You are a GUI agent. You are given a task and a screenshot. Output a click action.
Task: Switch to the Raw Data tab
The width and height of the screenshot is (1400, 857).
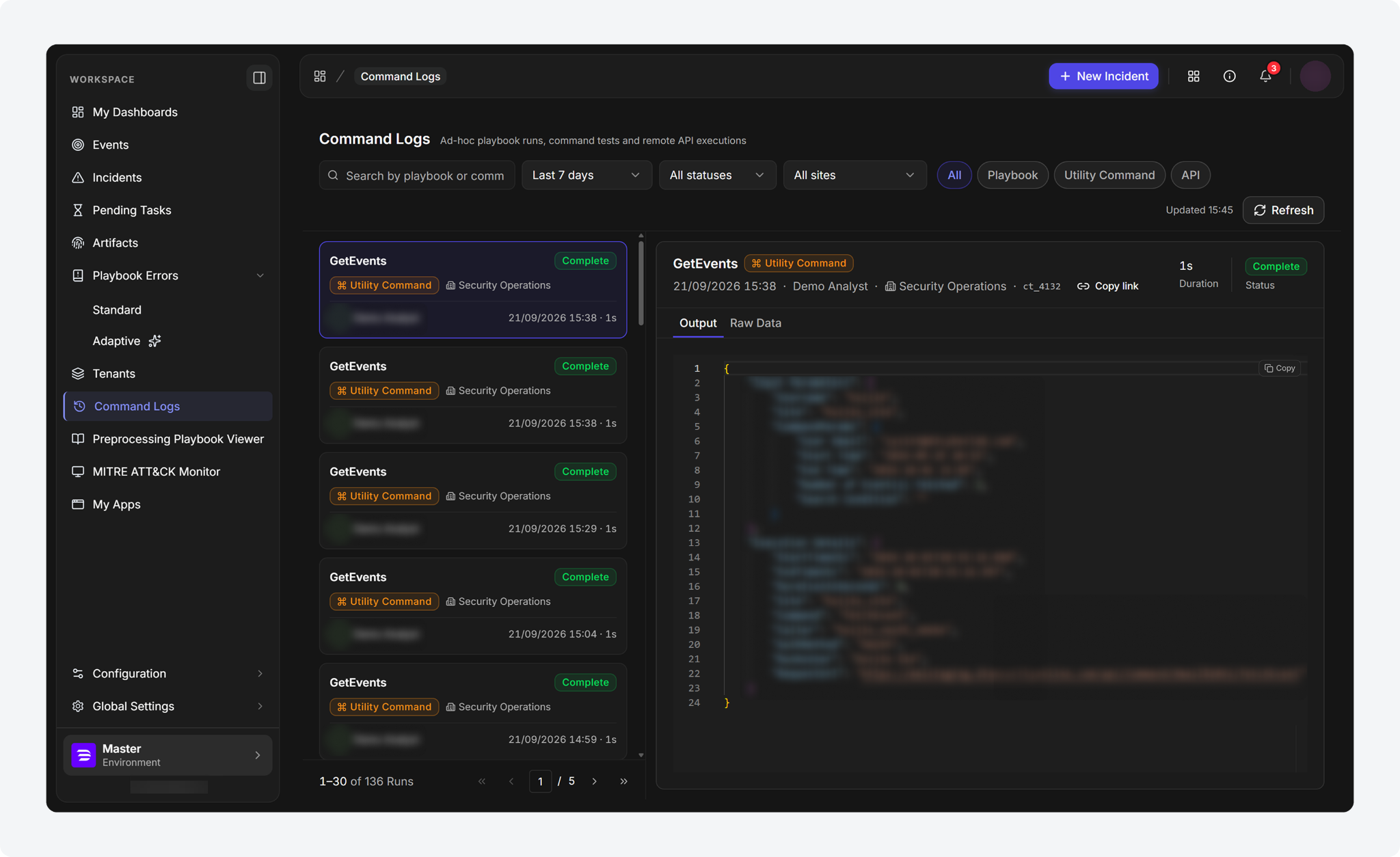tap(755, 323)
